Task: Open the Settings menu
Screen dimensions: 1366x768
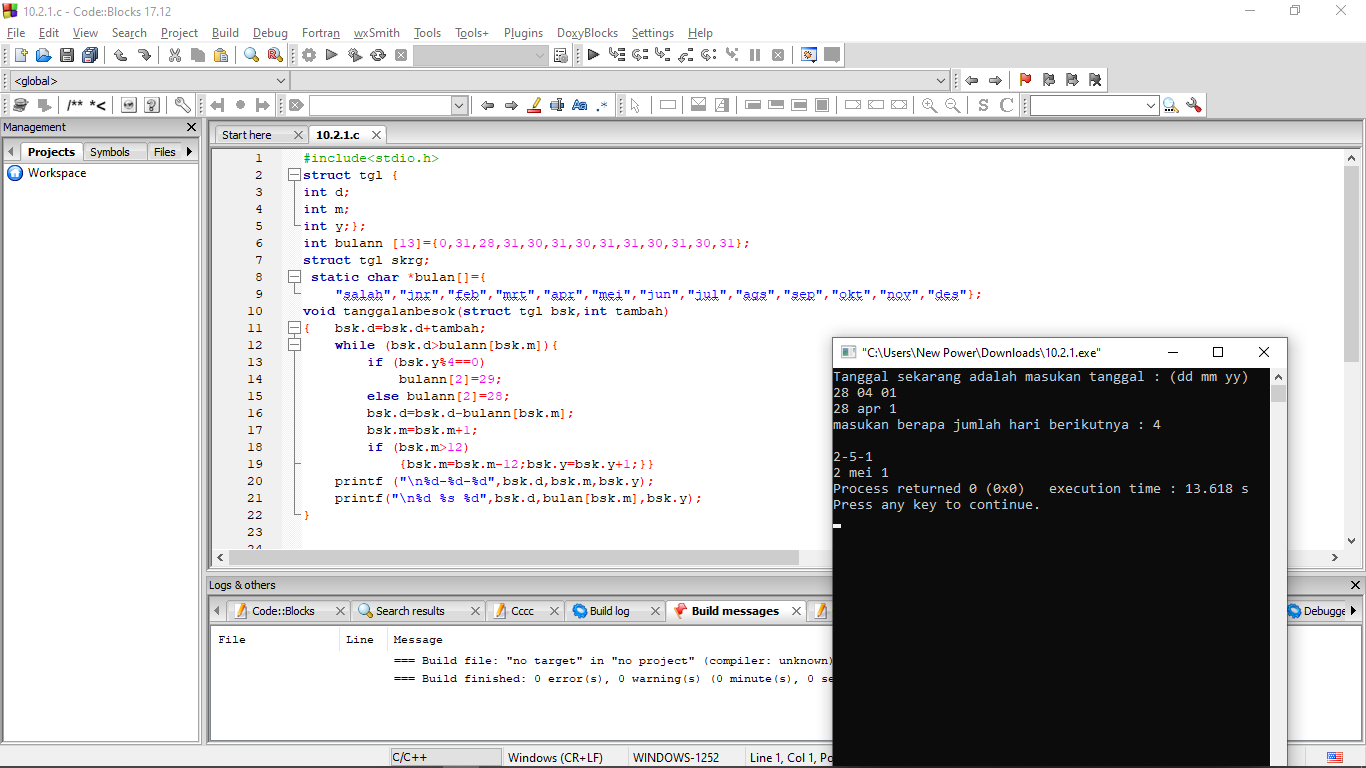Action: pos(653,33)
